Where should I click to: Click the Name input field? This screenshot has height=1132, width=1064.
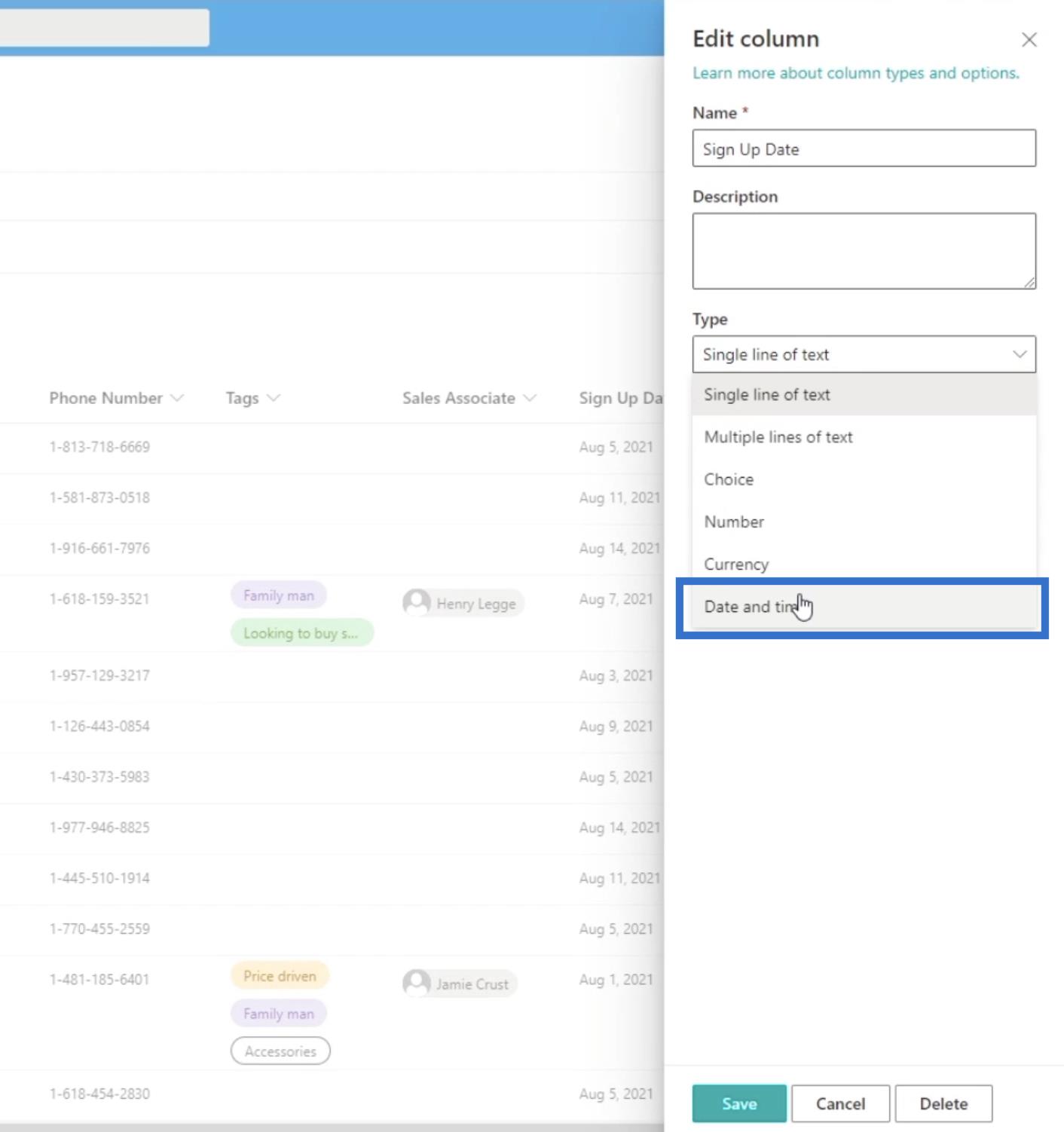[864, 148]
